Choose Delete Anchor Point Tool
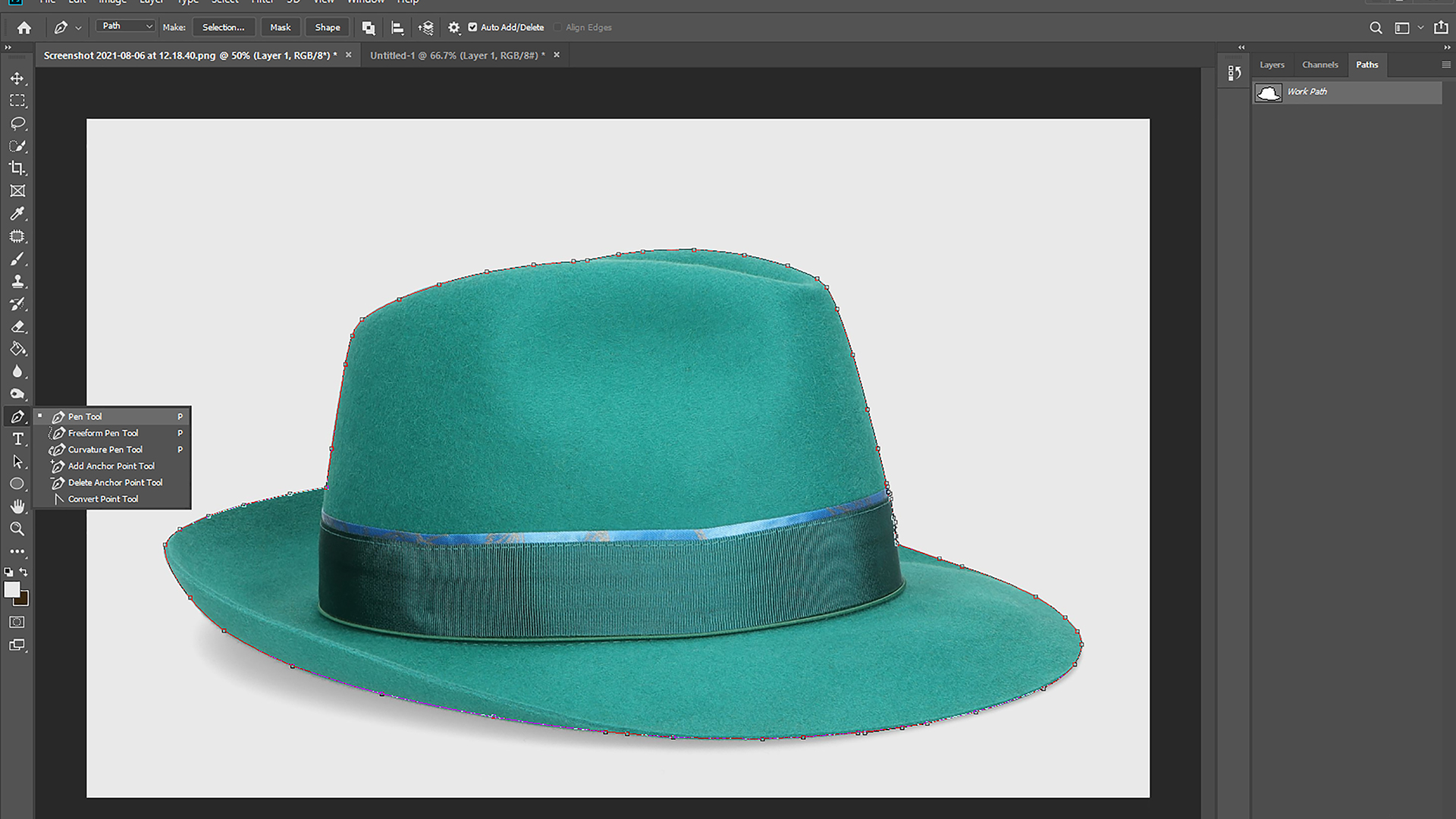The width and height of the screenshot is (1456, 819). click(x=114, y=482)
